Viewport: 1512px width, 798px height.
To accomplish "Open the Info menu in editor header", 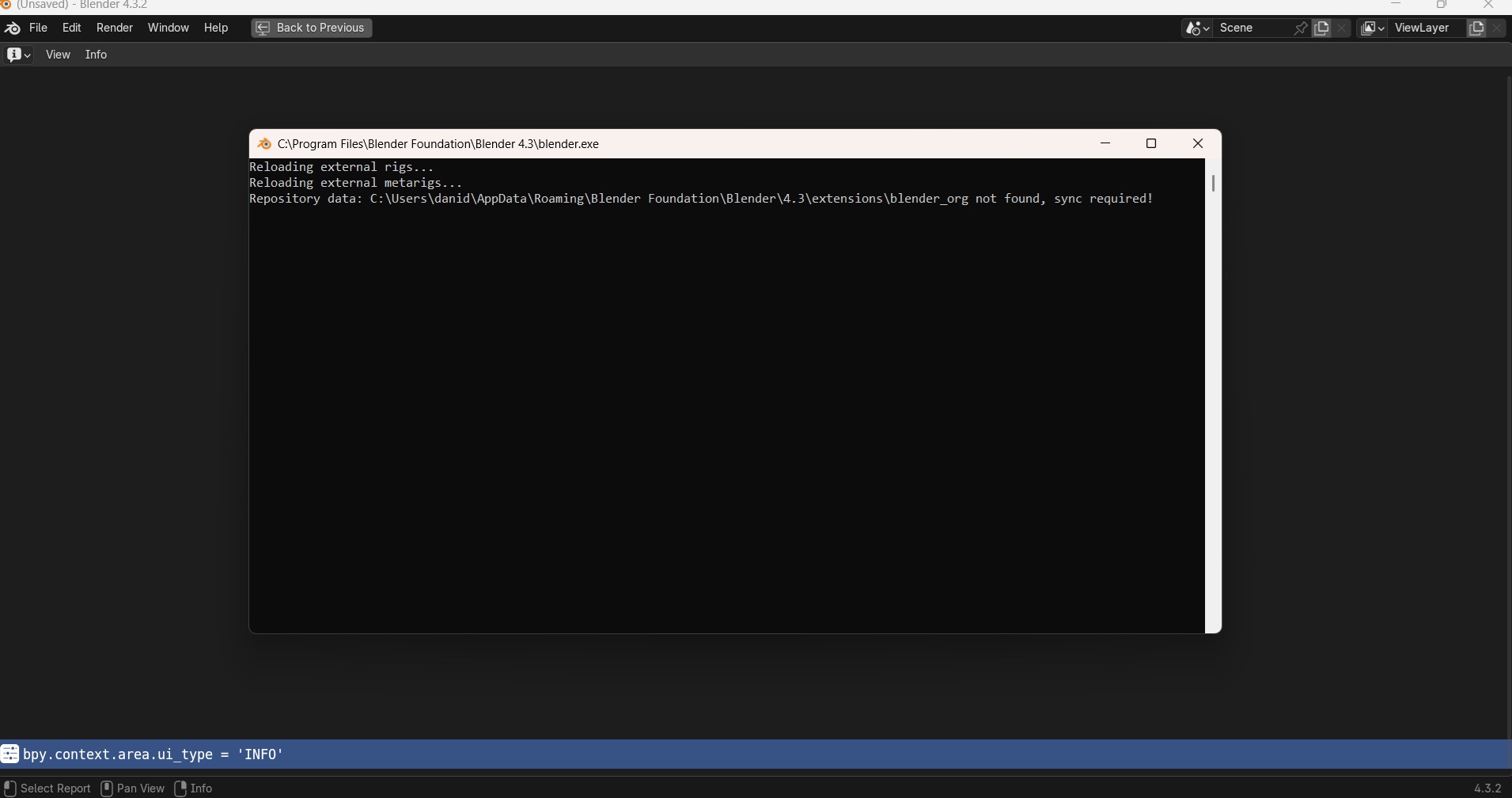I will tap(96, 55).
